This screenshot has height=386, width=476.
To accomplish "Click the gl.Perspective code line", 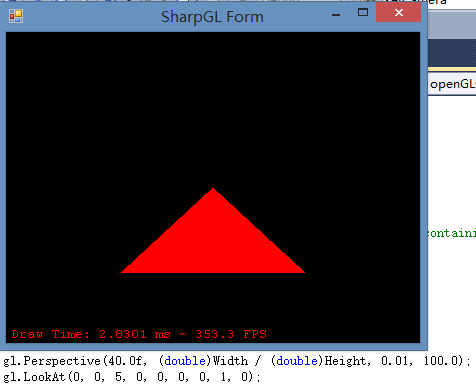I will tap(236, 361).
